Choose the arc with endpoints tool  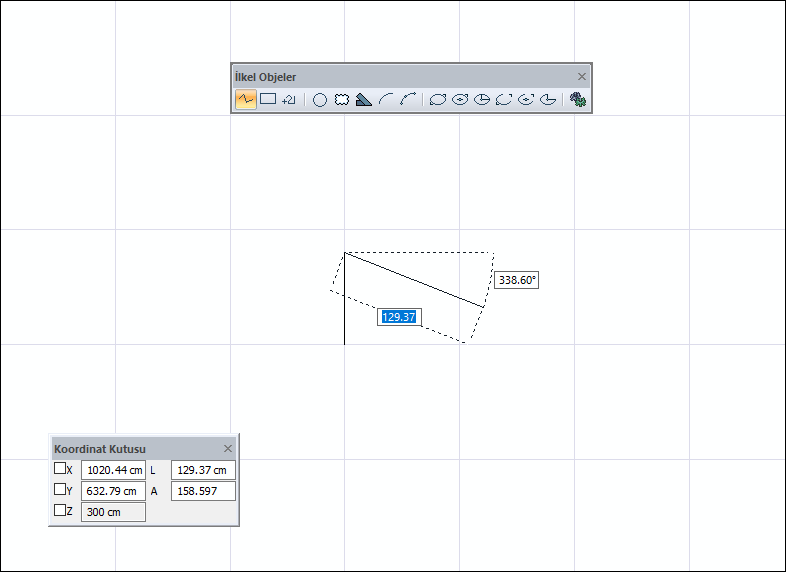pyautogui.click(x=408, y=99)
